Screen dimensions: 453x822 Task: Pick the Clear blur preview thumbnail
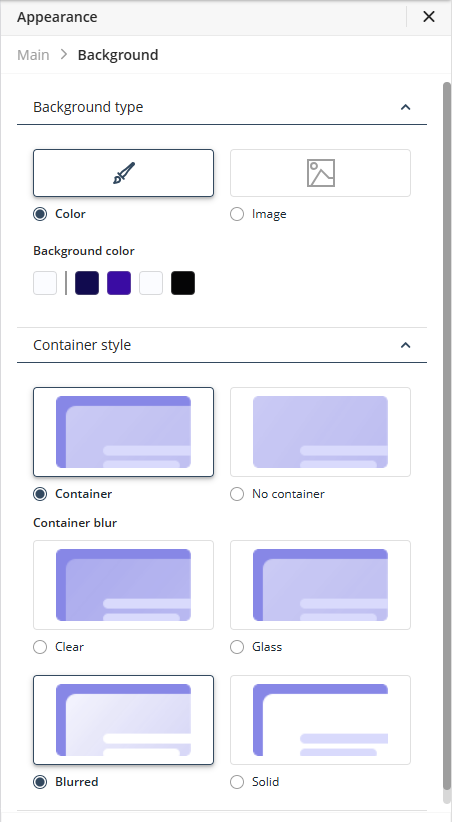coord(123,585)
